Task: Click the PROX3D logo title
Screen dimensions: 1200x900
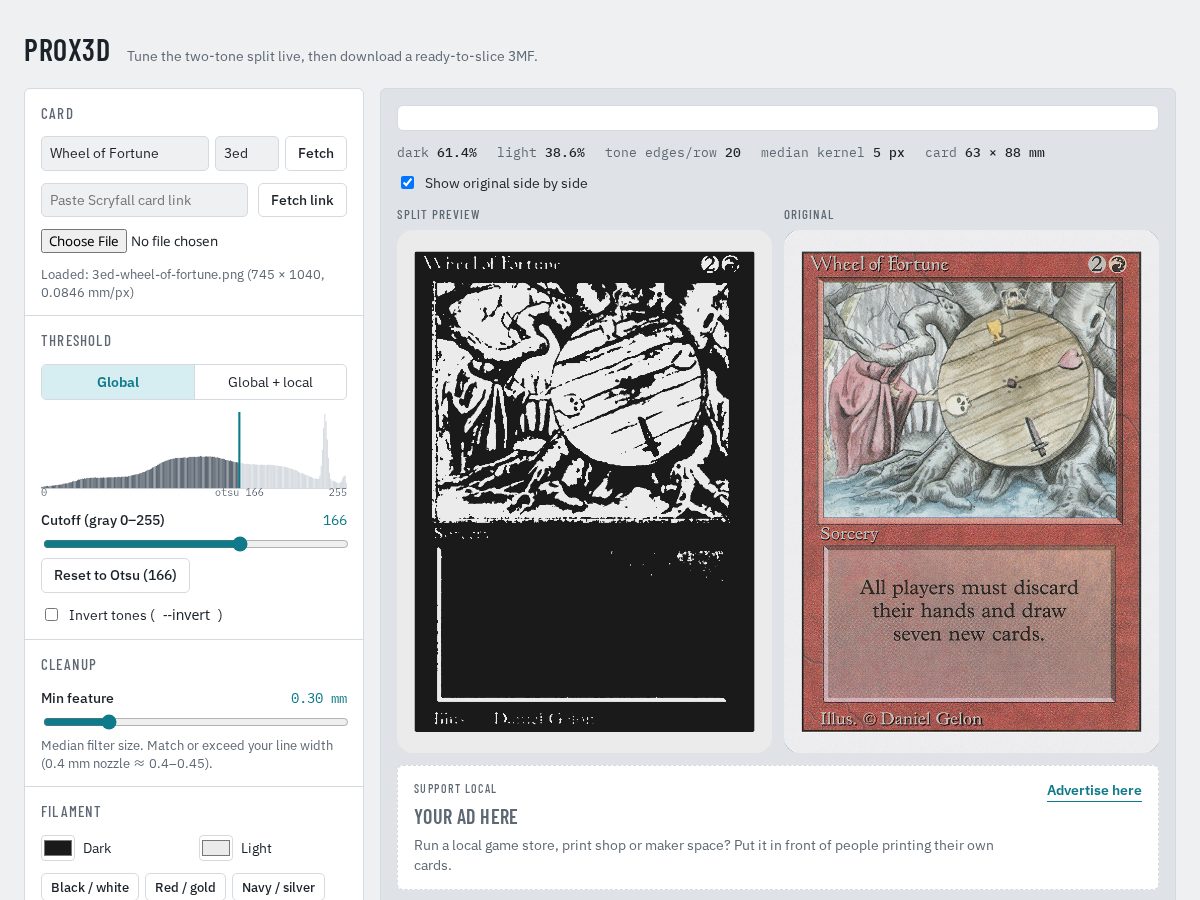Action: coord(67,52)
